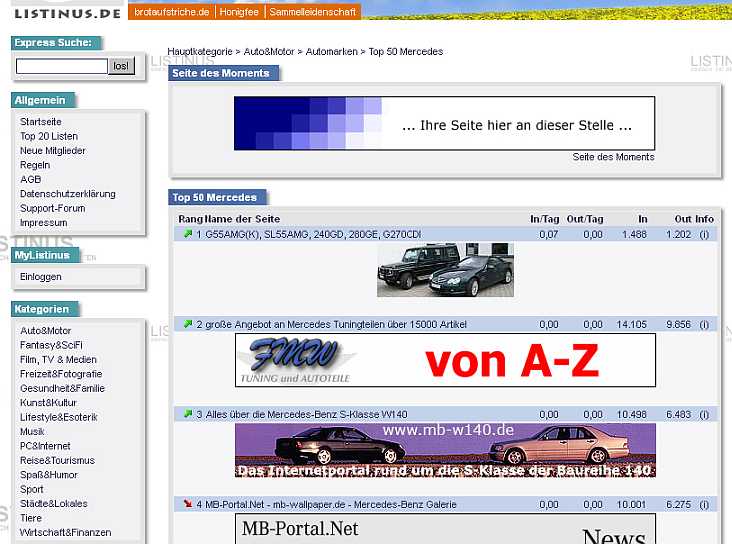Open the Kunst&Kultur category

48,403
